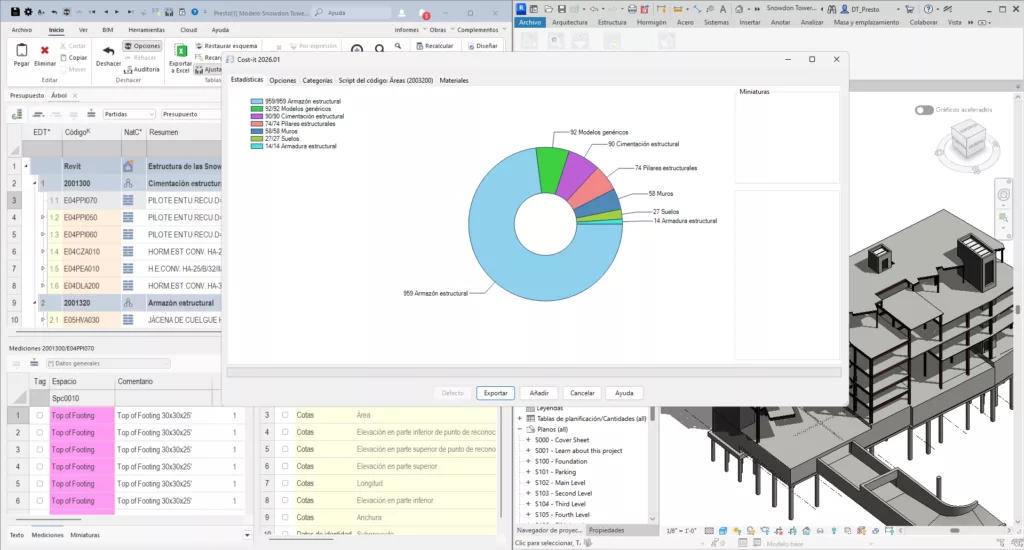Click the blue help question icon in Presto
1024x550 pixels.
click(x=194, y=12)
